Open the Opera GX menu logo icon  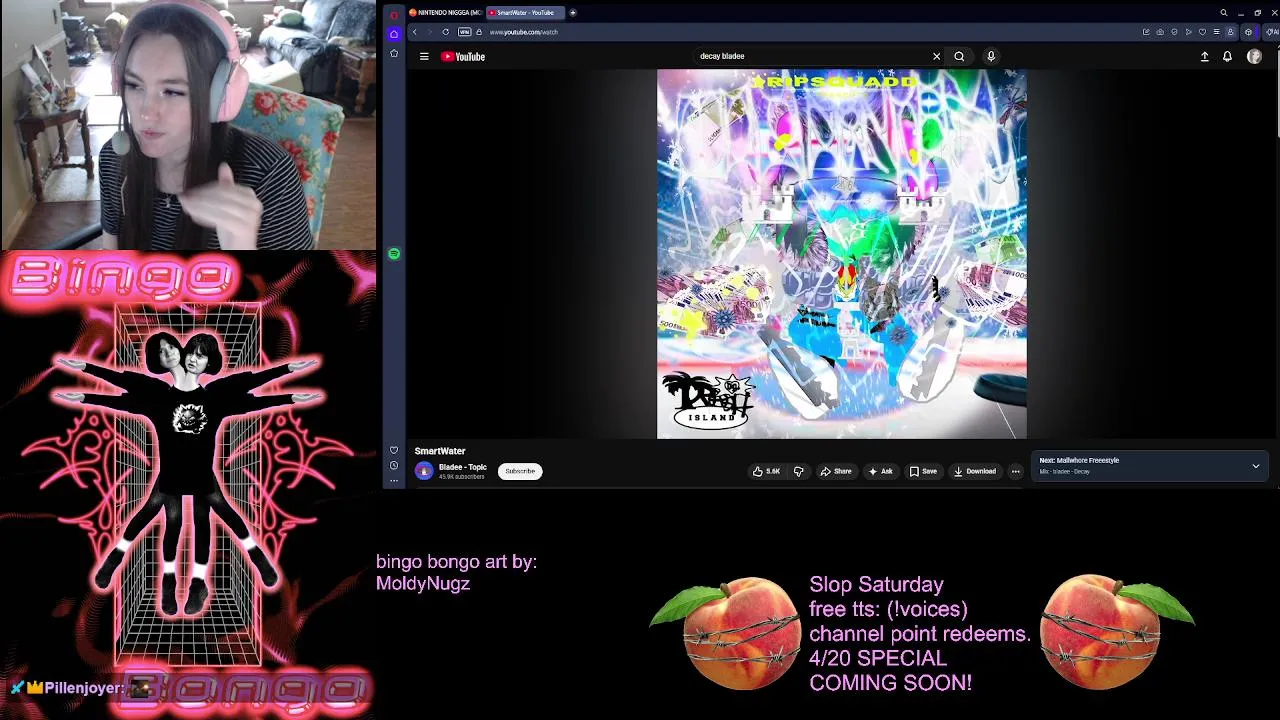click(394, 14)
